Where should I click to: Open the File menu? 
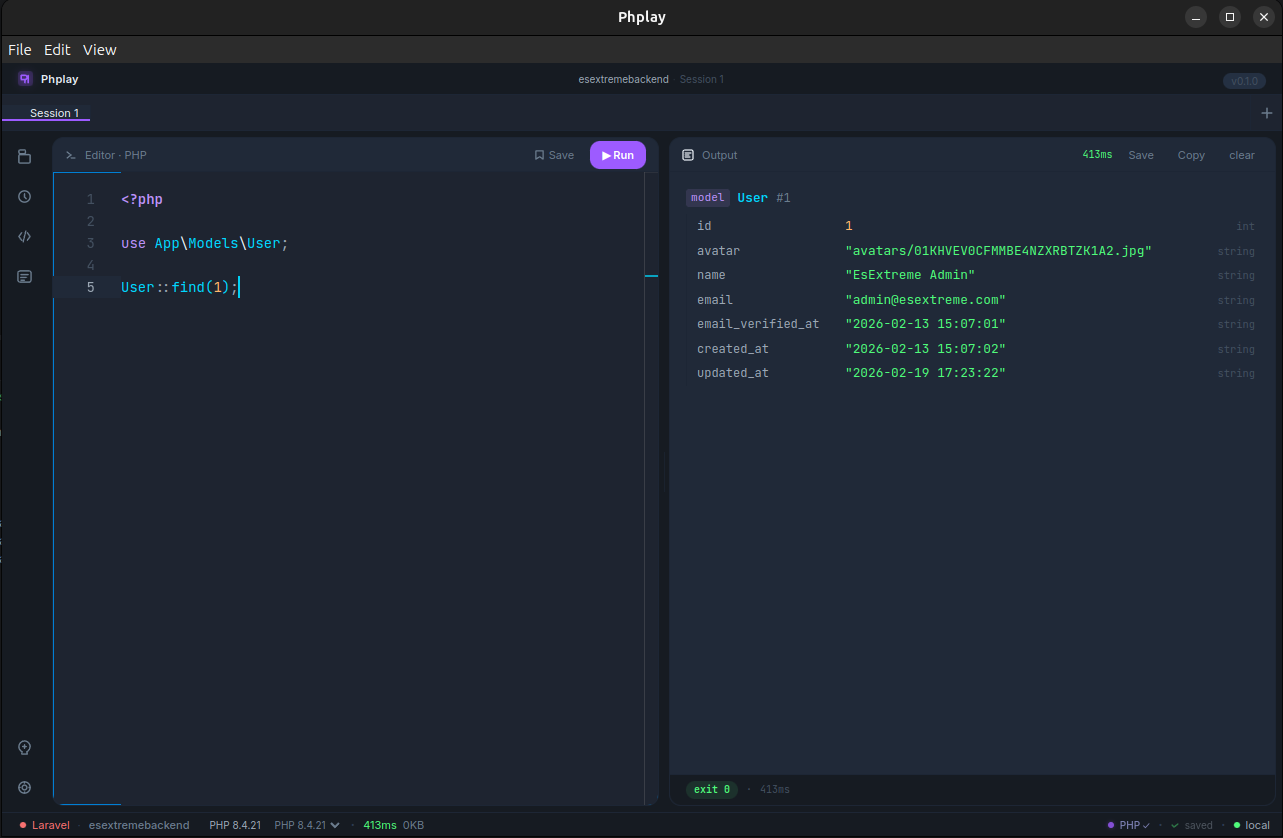click(x=20, y=50)
